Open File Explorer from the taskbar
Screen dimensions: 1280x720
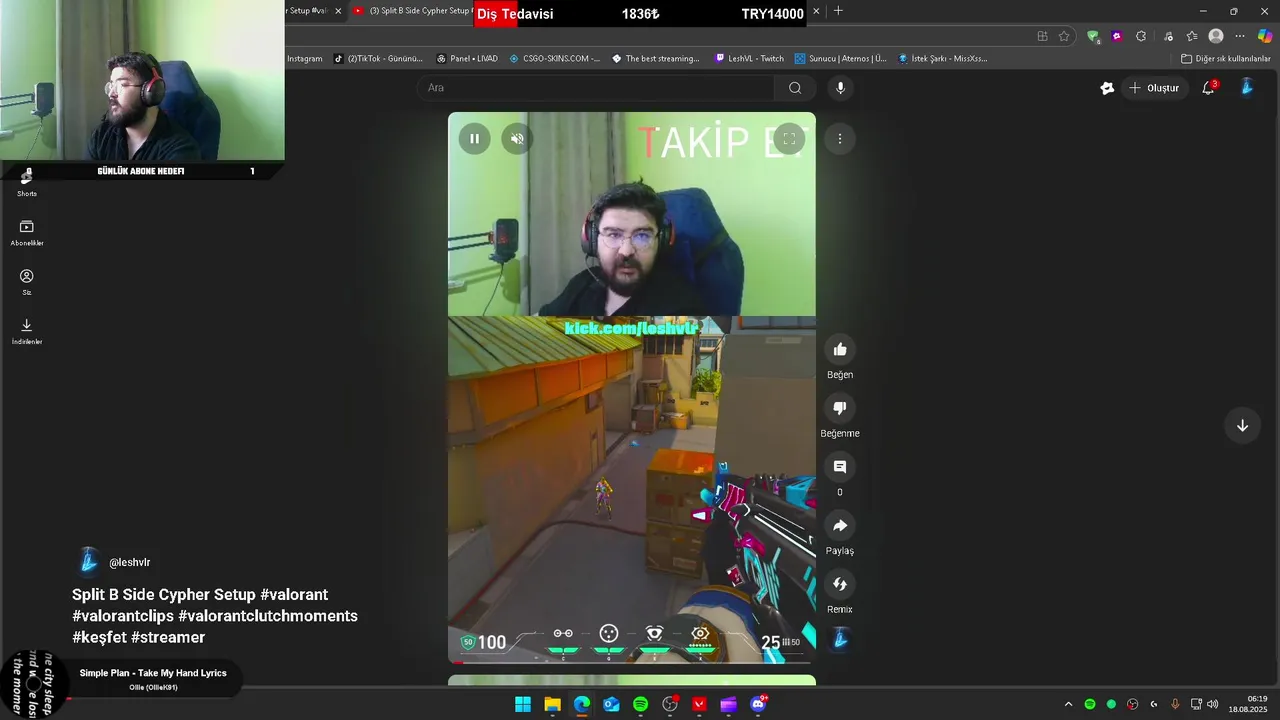tap(552, 704)
